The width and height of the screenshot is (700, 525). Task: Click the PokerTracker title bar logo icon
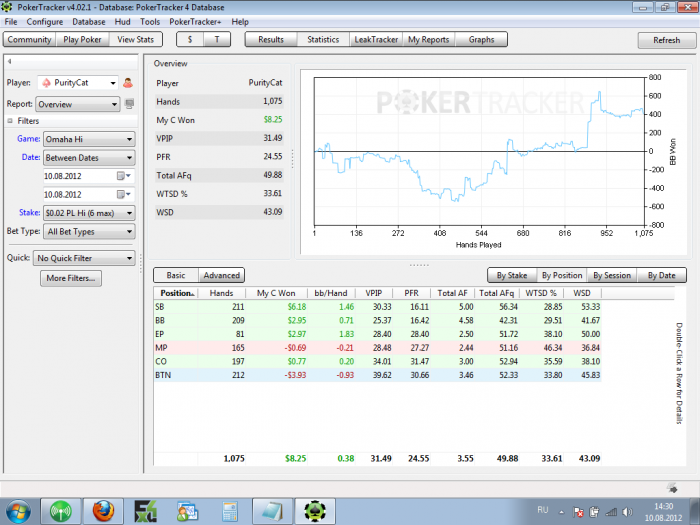[7, 7]
